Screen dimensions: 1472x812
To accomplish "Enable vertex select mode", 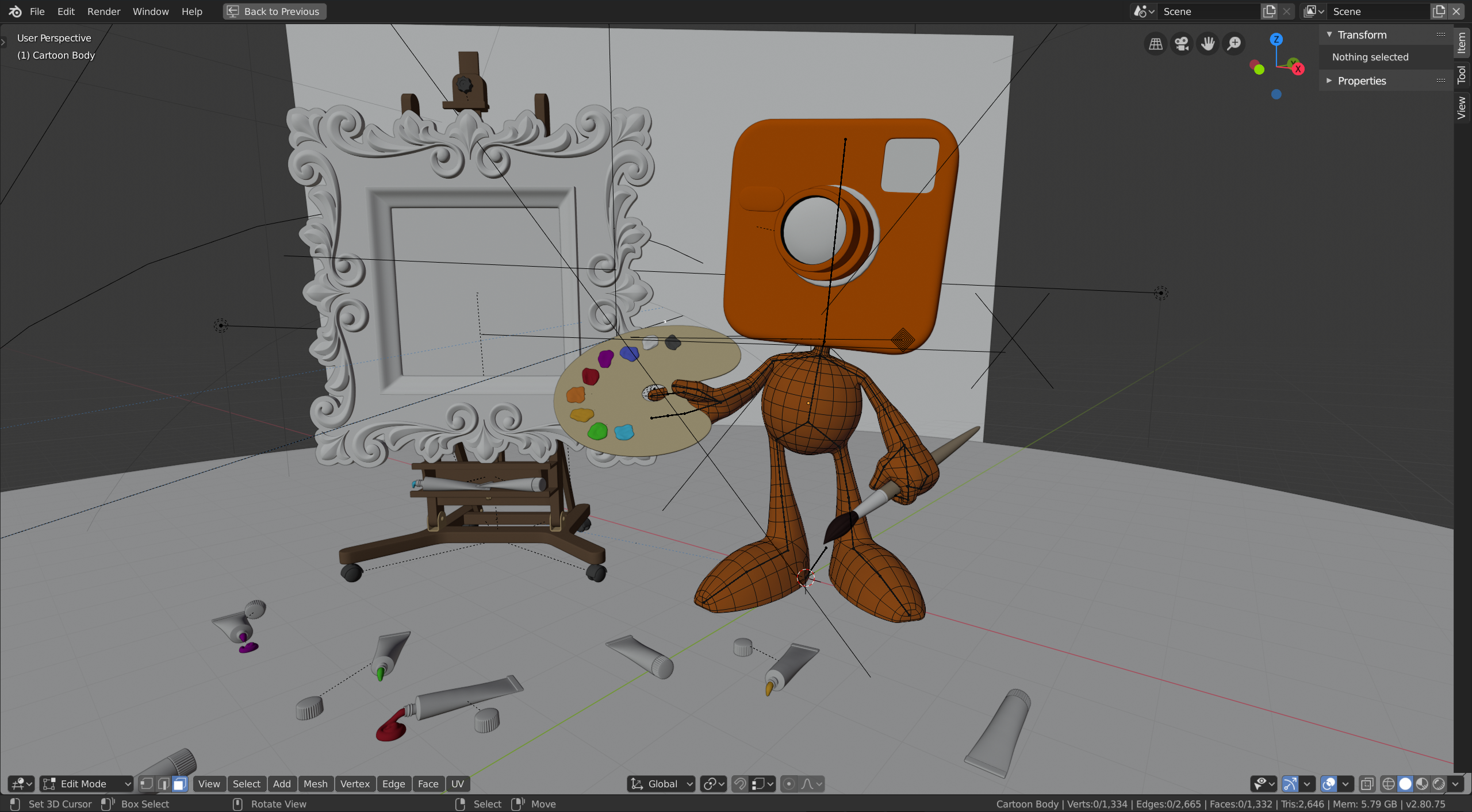I will point(147,784).
